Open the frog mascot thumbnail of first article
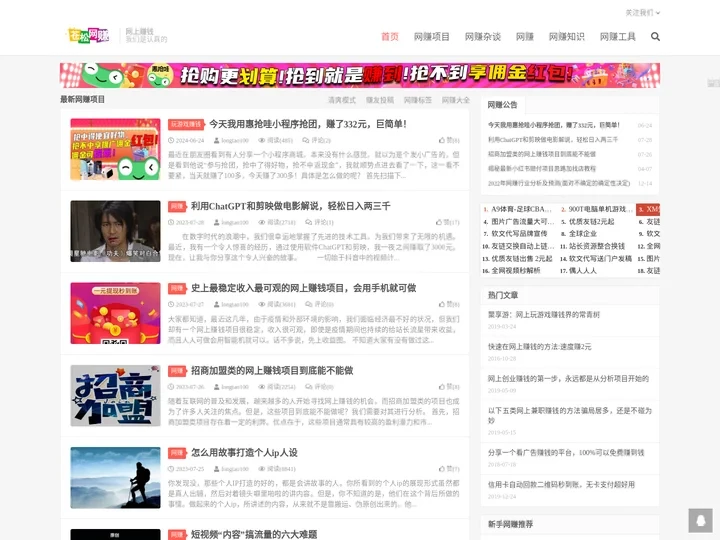The width and height of the screenshot is (720, 540). 115,149
